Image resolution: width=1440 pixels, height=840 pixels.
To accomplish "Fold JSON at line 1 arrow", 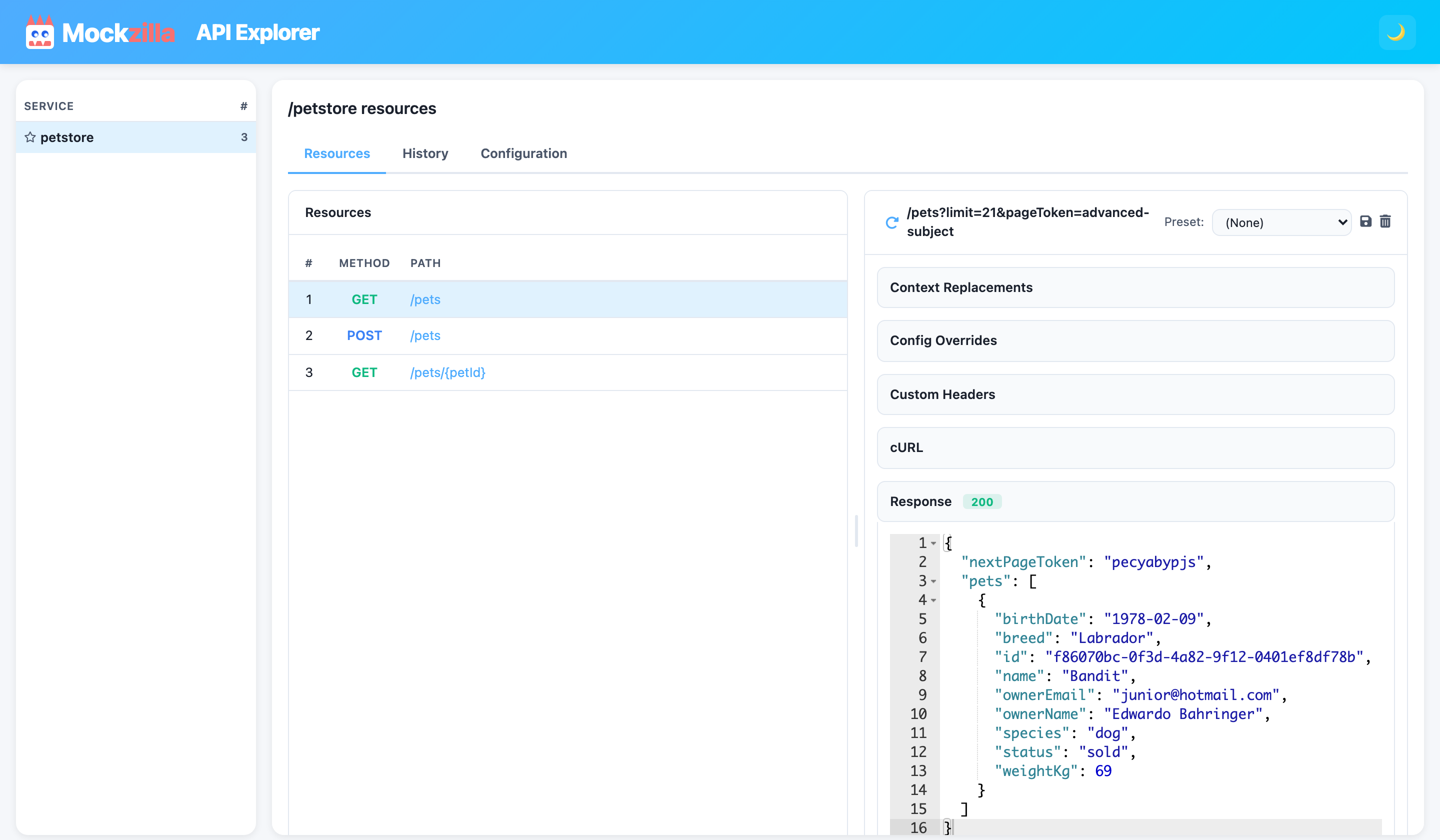I will tap(933, 543).
